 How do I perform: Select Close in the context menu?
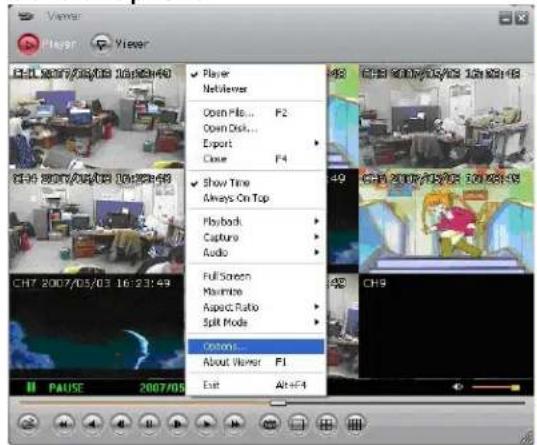pos(256,159)
